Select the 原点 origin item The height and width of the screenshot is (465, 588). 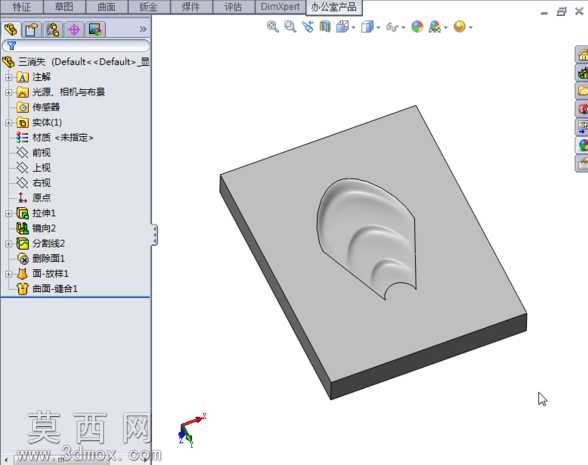click(x=34, y=198)
